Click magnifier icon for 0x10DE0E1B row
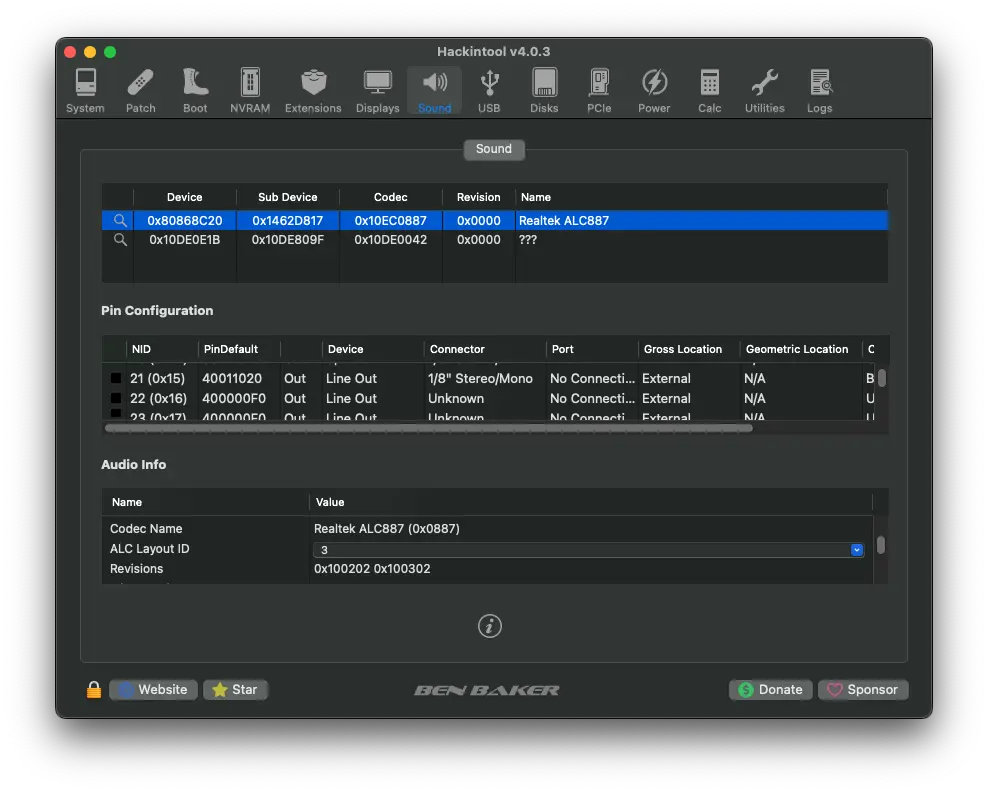Screen dimensions: 988x792 (x=120, y=239)
